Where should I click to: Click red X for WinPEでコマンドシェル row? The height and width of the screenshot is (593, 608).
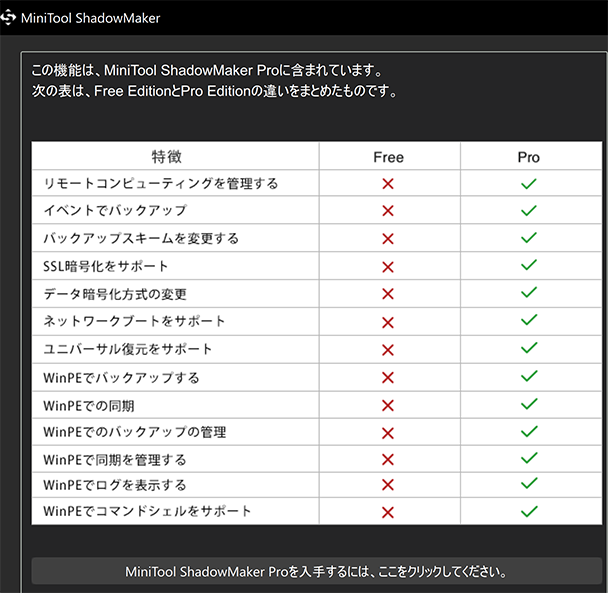point(388,512)
